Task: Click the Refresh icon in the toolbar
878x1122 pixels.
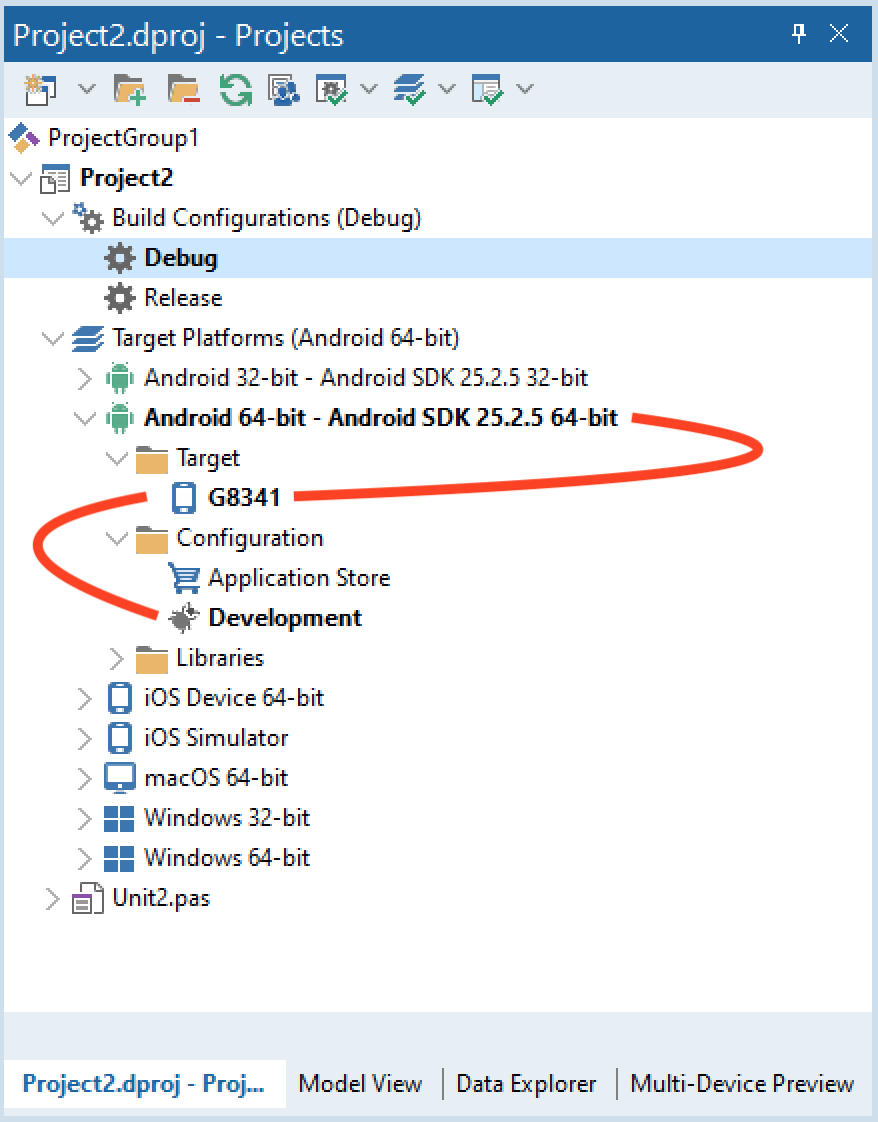Action: point(234,89)
